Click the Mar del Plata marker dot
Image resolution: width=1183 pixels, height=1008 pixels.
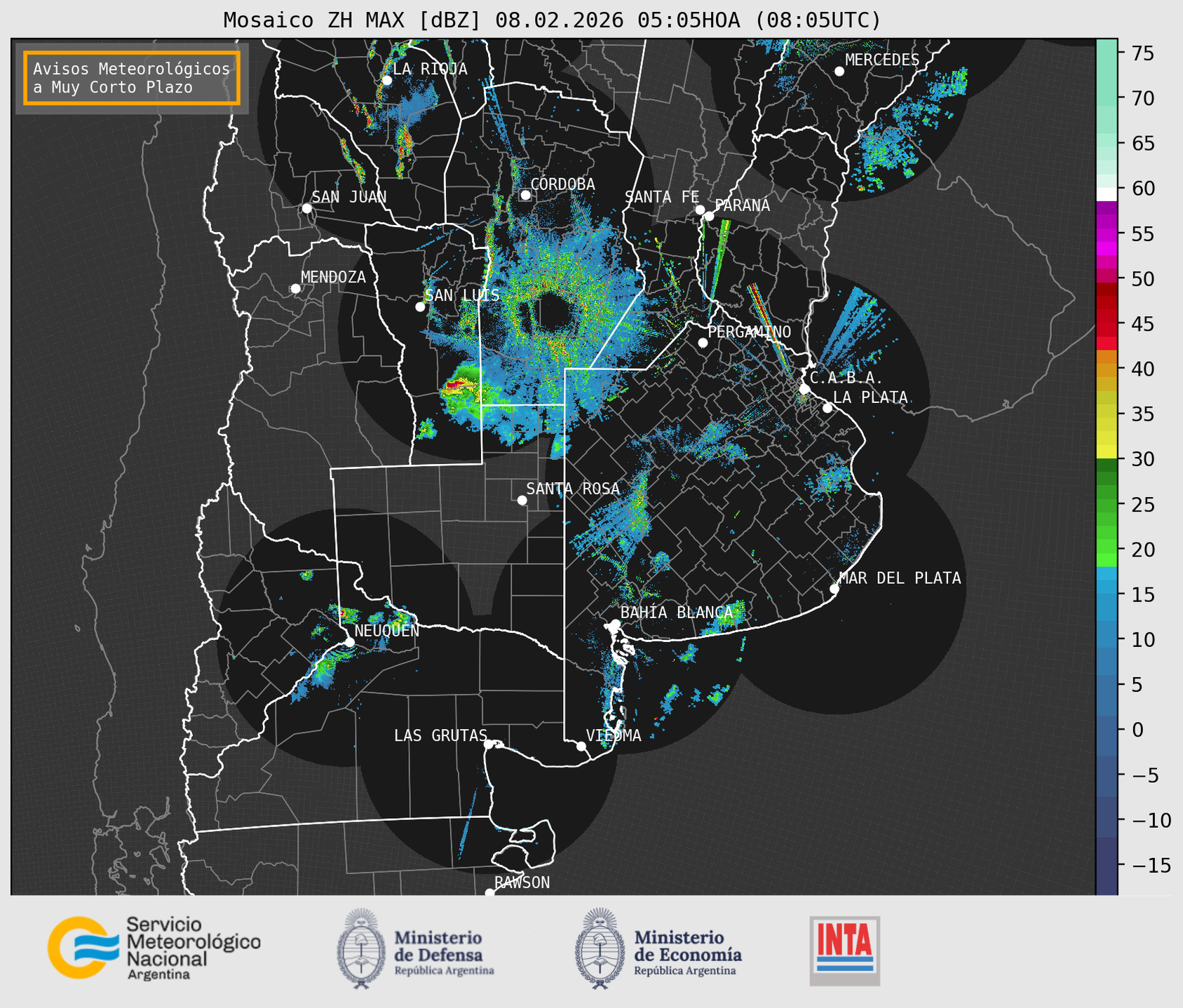pyautogui.click(x=834, y=589)
